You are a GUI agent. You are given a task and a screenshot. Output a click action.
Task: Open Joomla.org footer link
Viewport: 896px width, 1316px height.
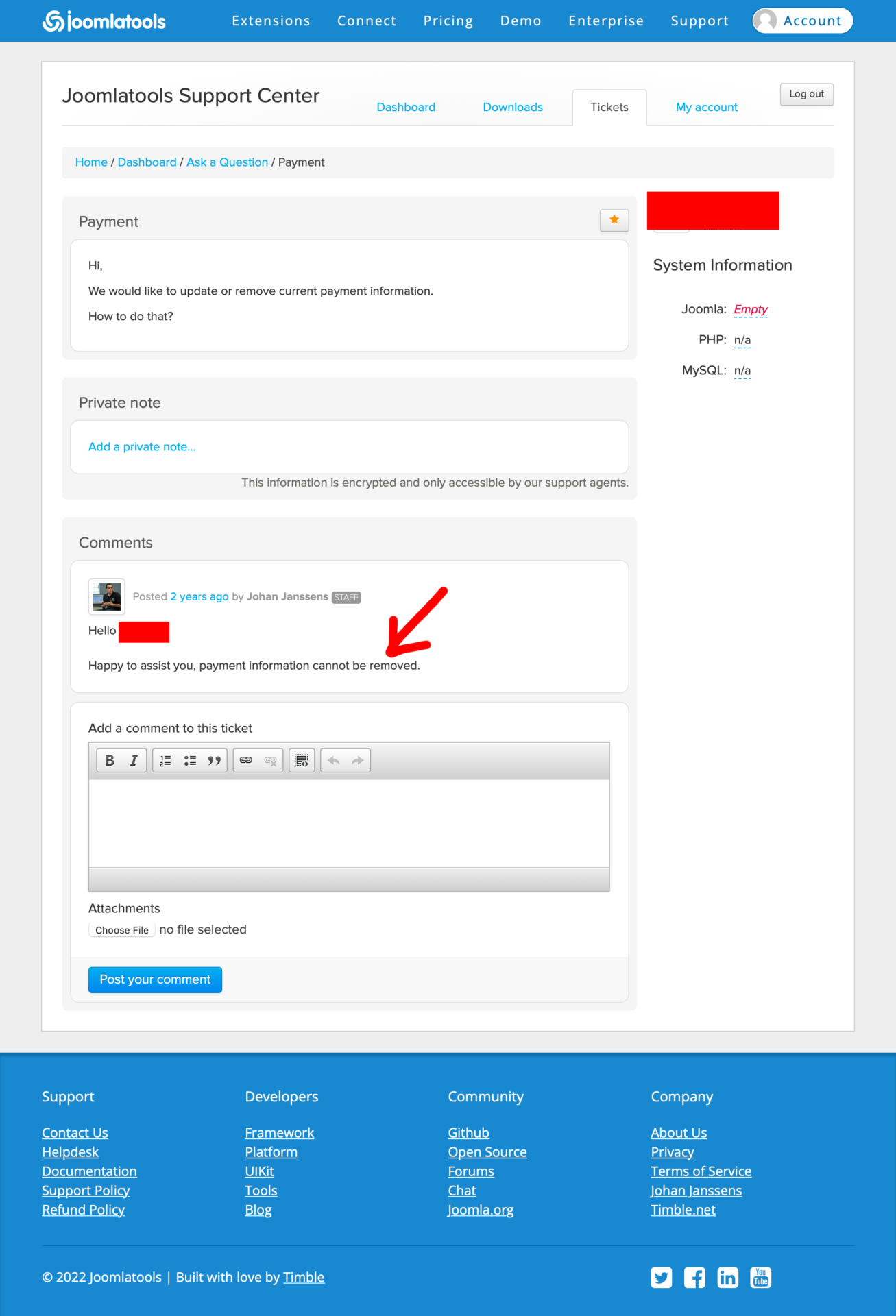481,1210
